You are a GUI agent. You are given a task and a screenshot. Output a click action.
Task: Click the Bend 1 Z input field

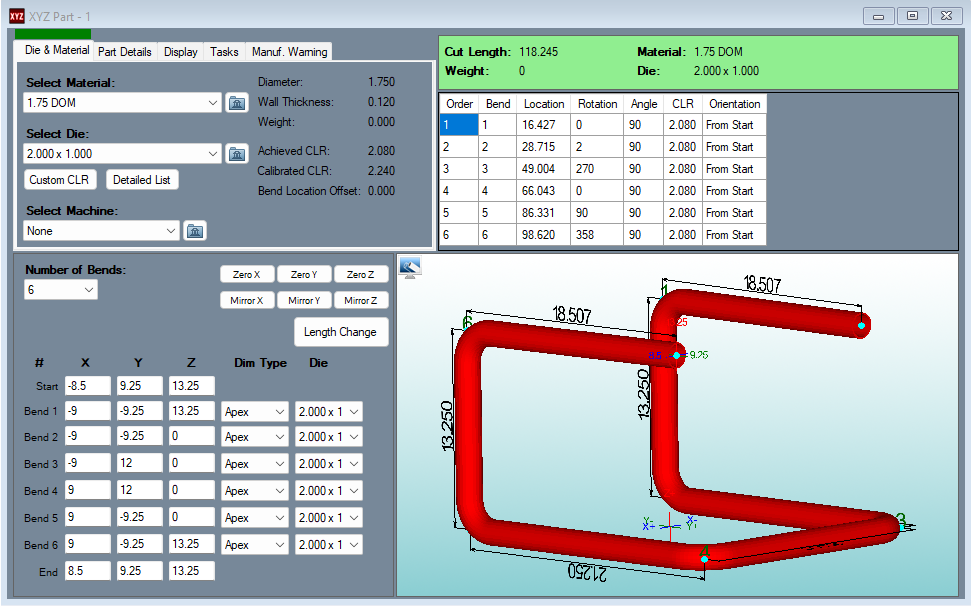(192, 411)
